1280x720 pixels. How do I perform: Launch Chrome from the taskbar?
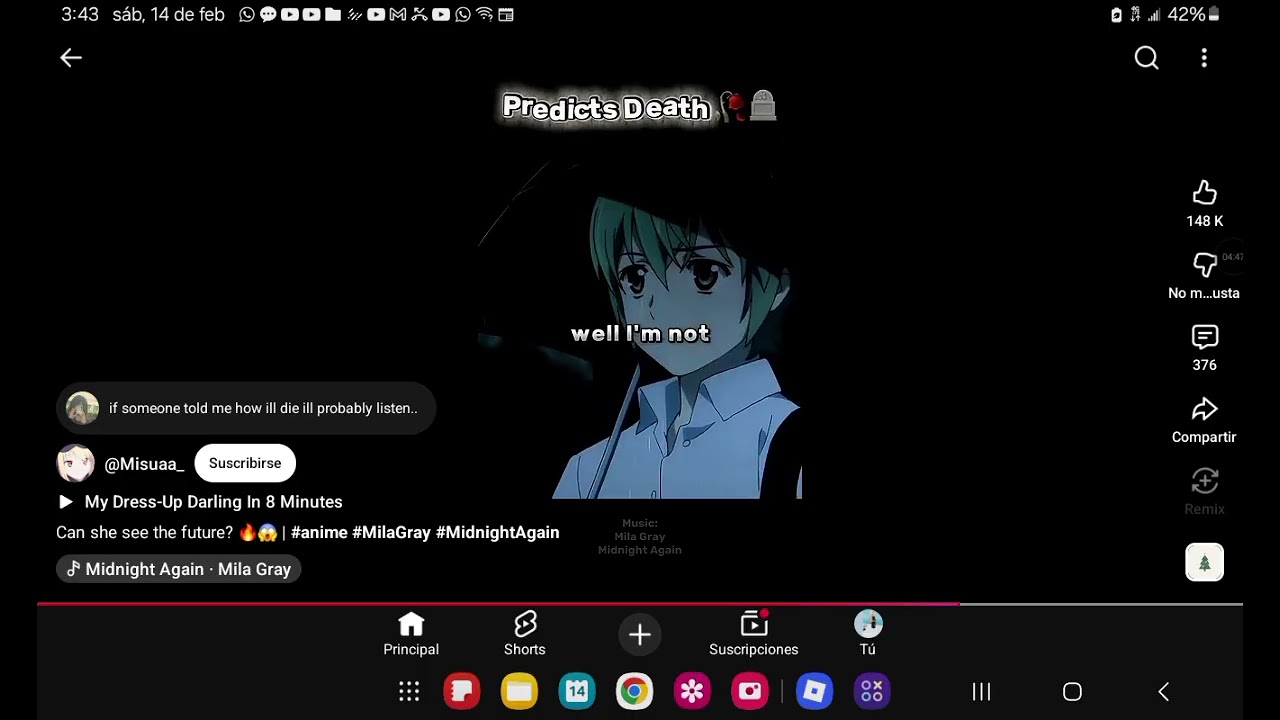coord(634,691)
